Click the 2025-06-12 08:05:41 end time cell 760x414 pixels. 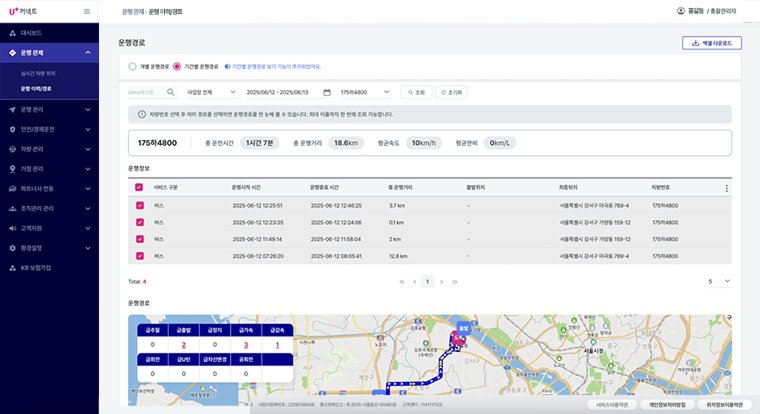click(x=336, y=256)
